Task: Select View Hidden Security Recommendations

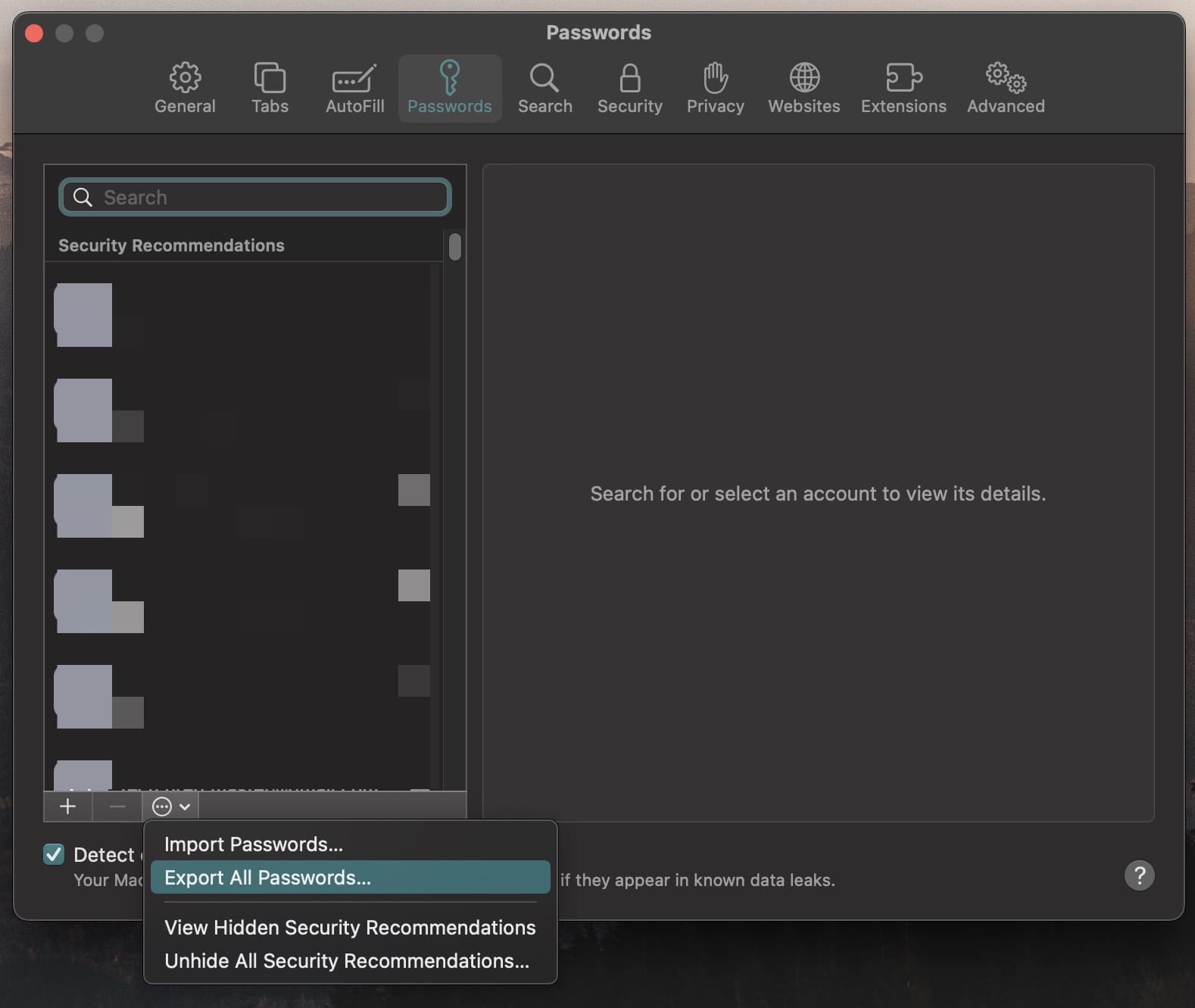Action: tap(350, 927)
